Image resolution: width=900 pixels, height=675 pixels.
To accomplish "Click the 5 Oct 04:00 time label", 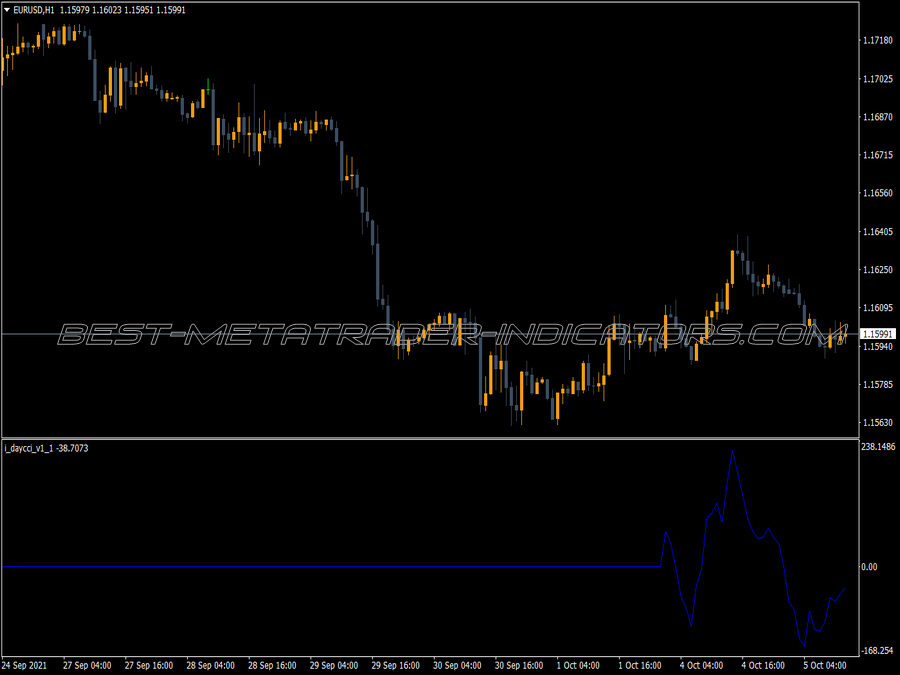I will (x=825, y=665).
